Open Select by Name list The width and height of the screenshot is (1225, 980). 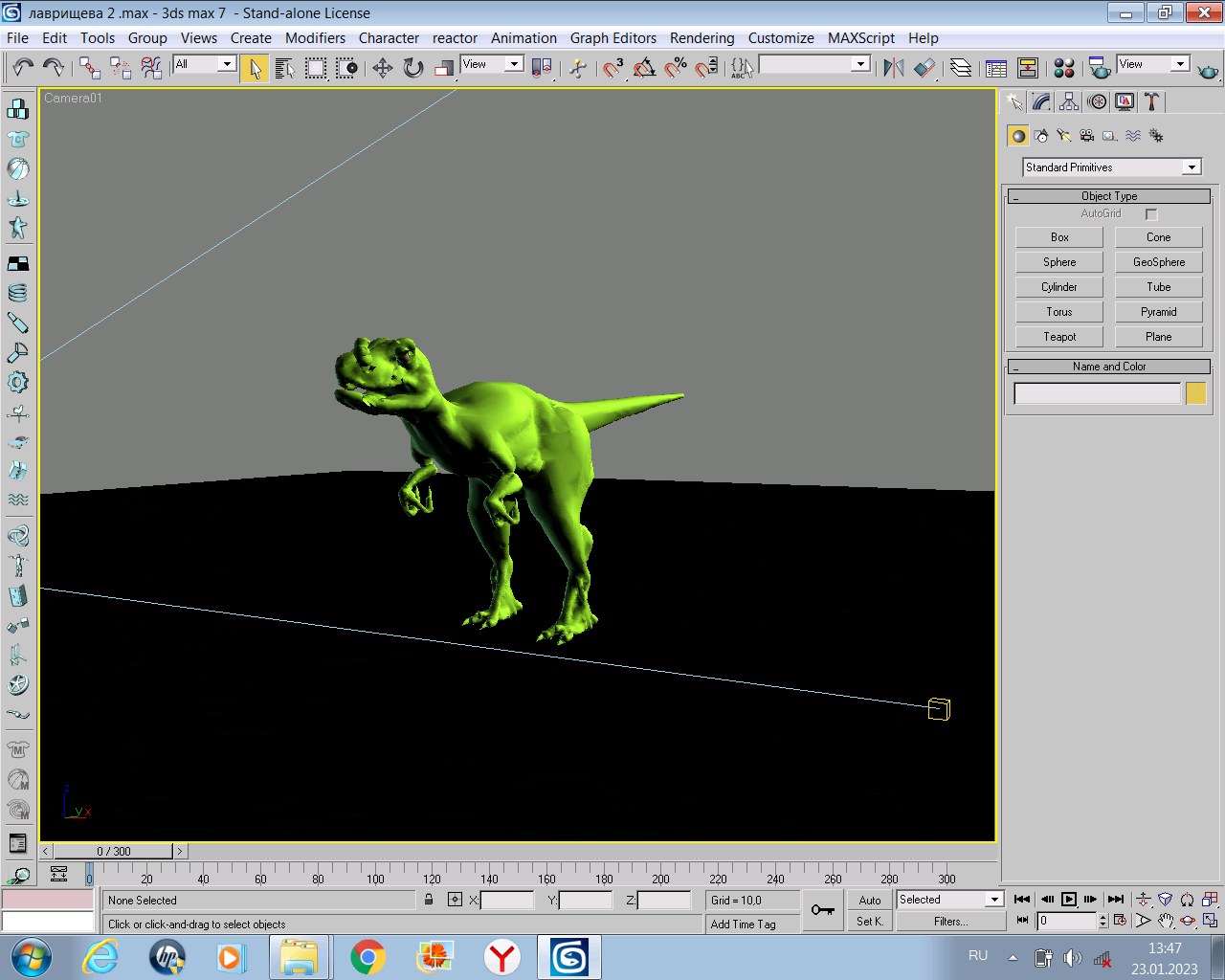285,67
